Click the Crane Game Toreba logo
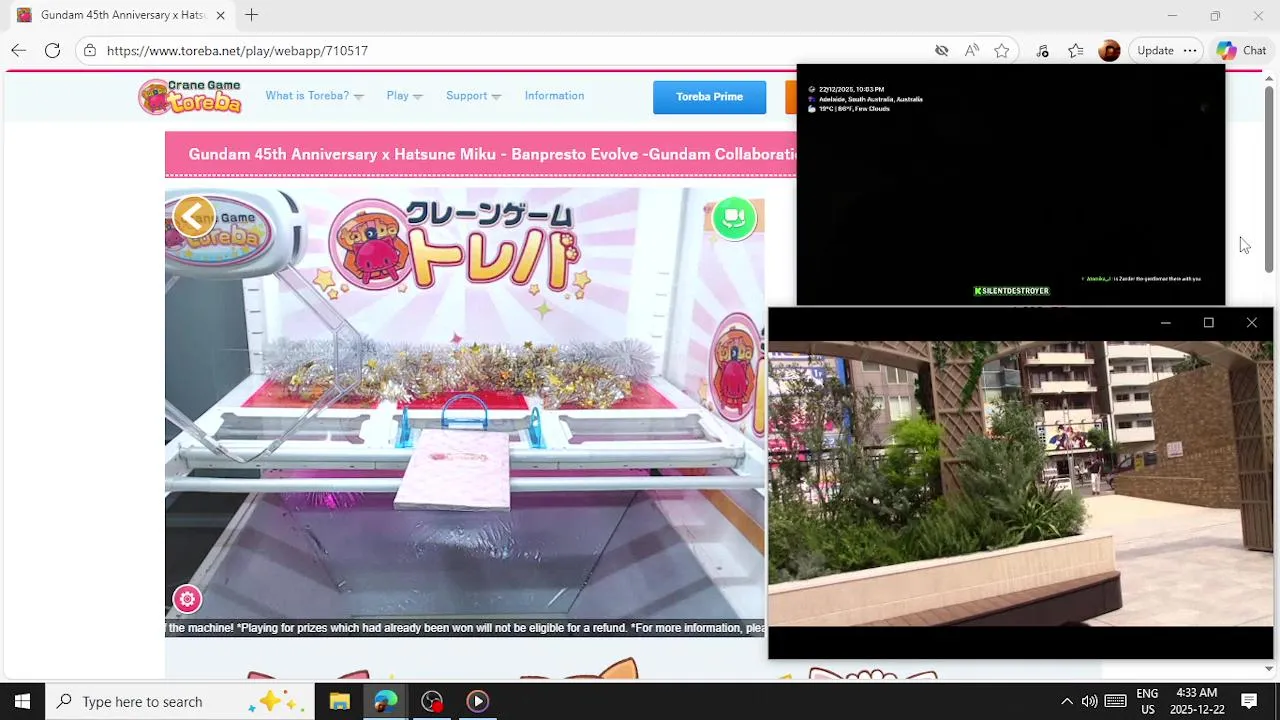 point(190,96)
